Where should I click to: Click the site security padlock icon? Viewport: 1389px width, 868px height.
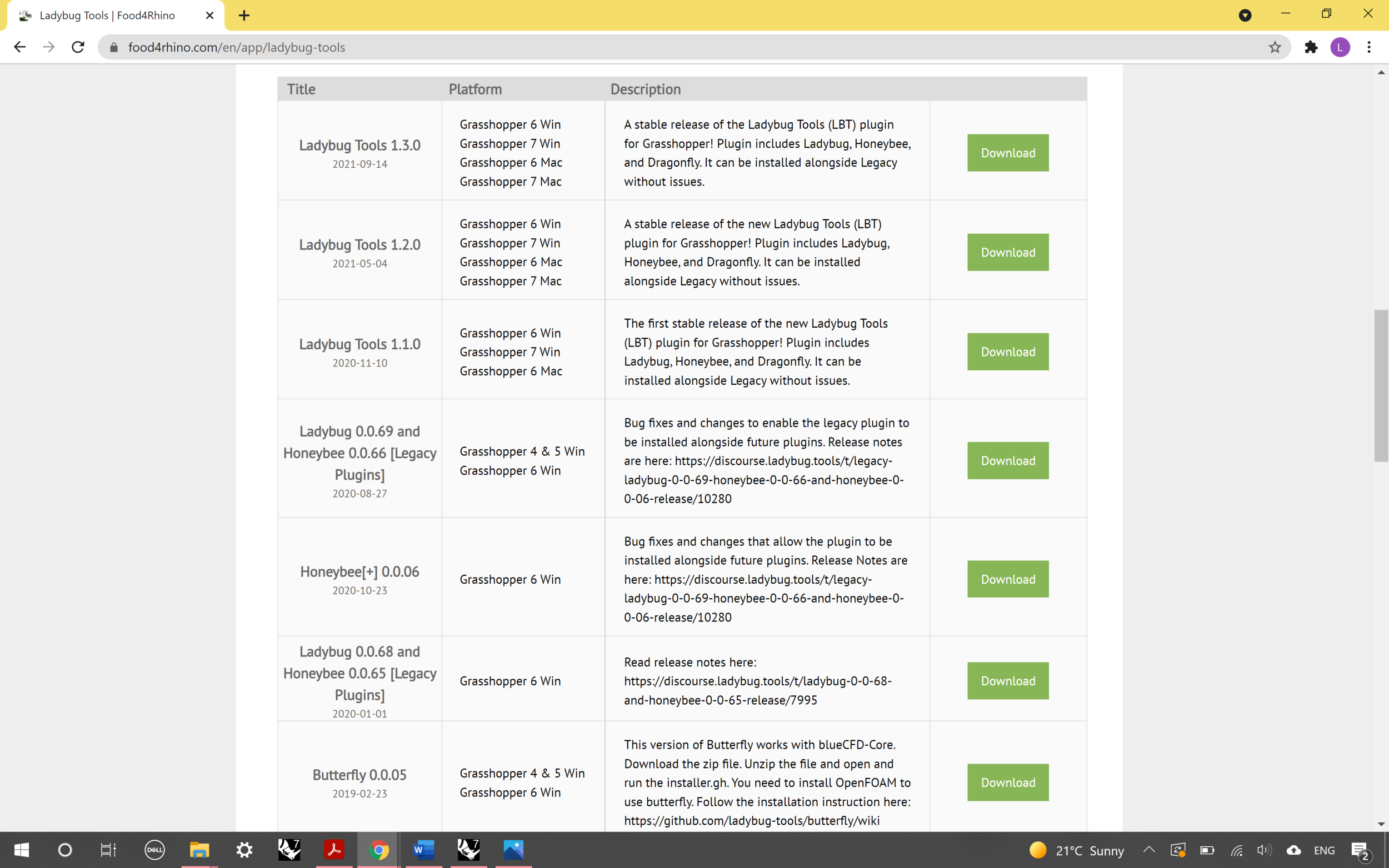[114, 47]
